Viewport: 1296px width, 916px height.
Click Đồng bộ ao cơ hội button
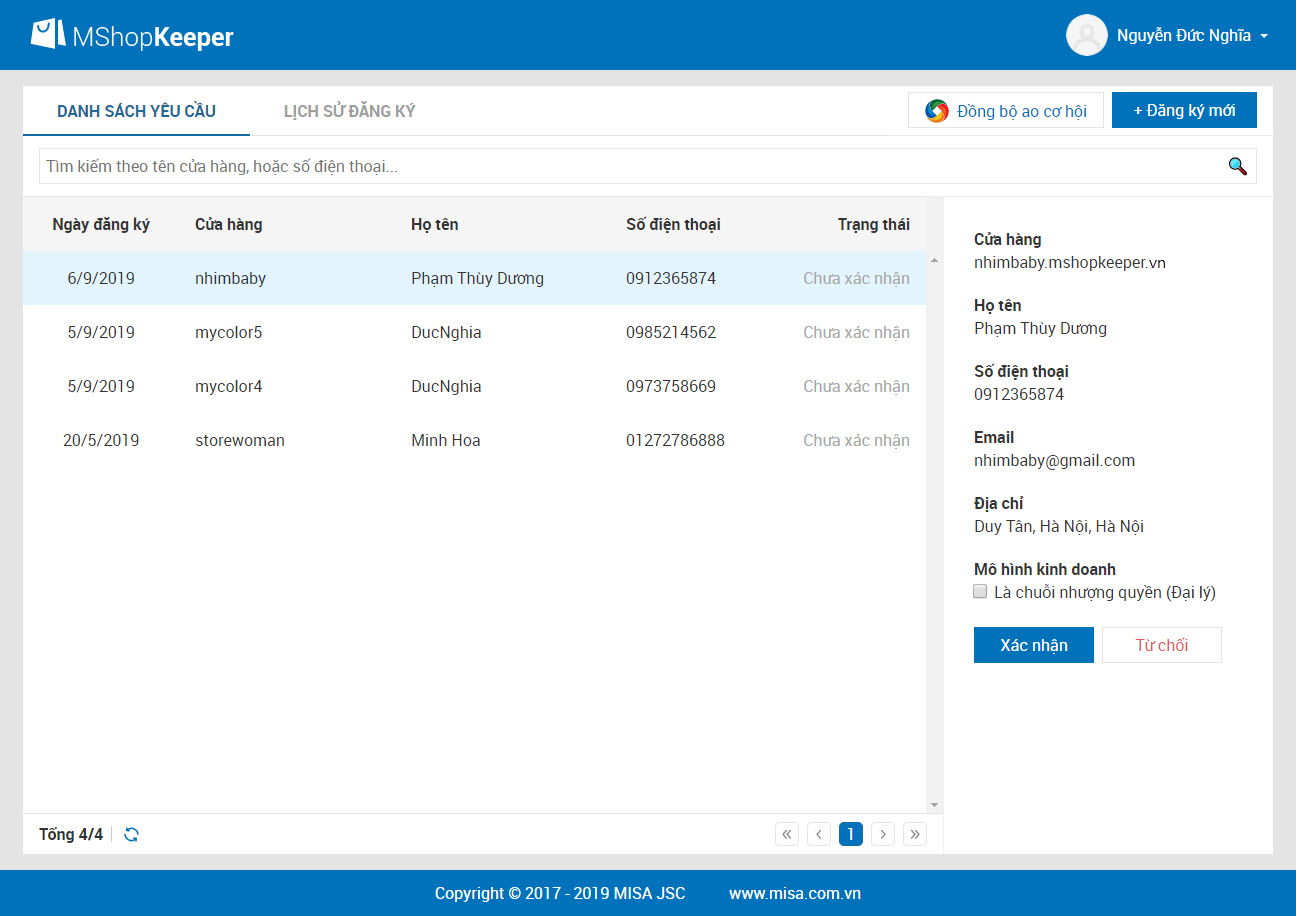1005,110
